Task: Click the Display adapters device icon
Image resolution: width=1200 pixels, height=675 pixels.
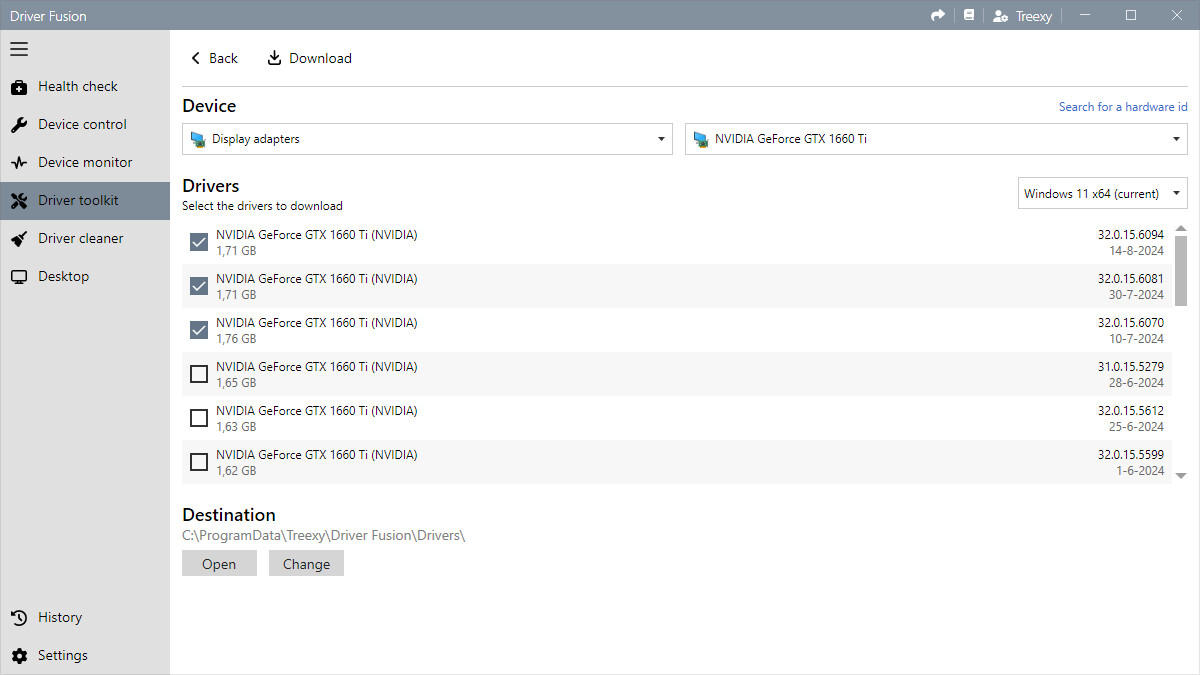Action: tap(198, 139)
